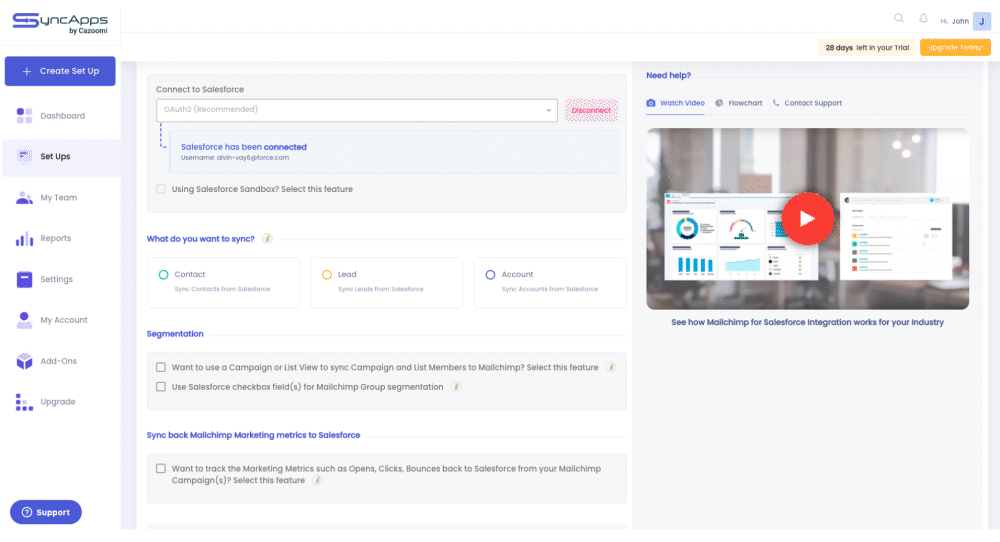
Task: Click the camera icon beside Watch Video
Action: click(x=651, y=103)
